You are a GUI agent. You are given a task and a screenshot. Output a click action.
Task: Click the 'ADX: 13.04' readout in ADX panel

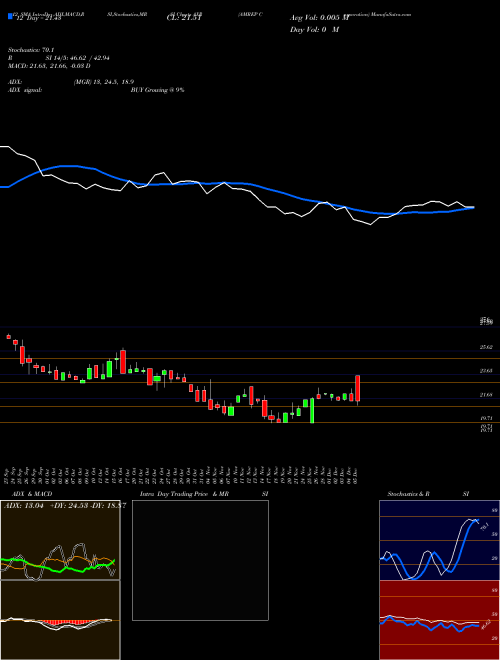25,505
